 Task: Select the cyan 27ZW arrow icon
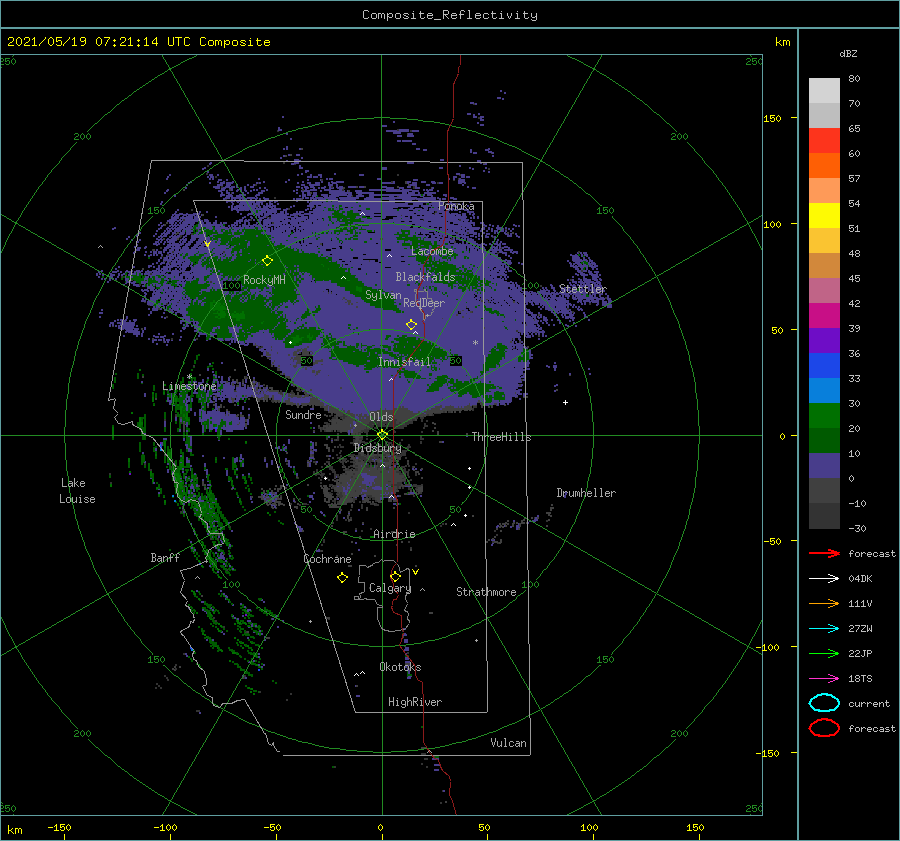click(x=824, y=629)
